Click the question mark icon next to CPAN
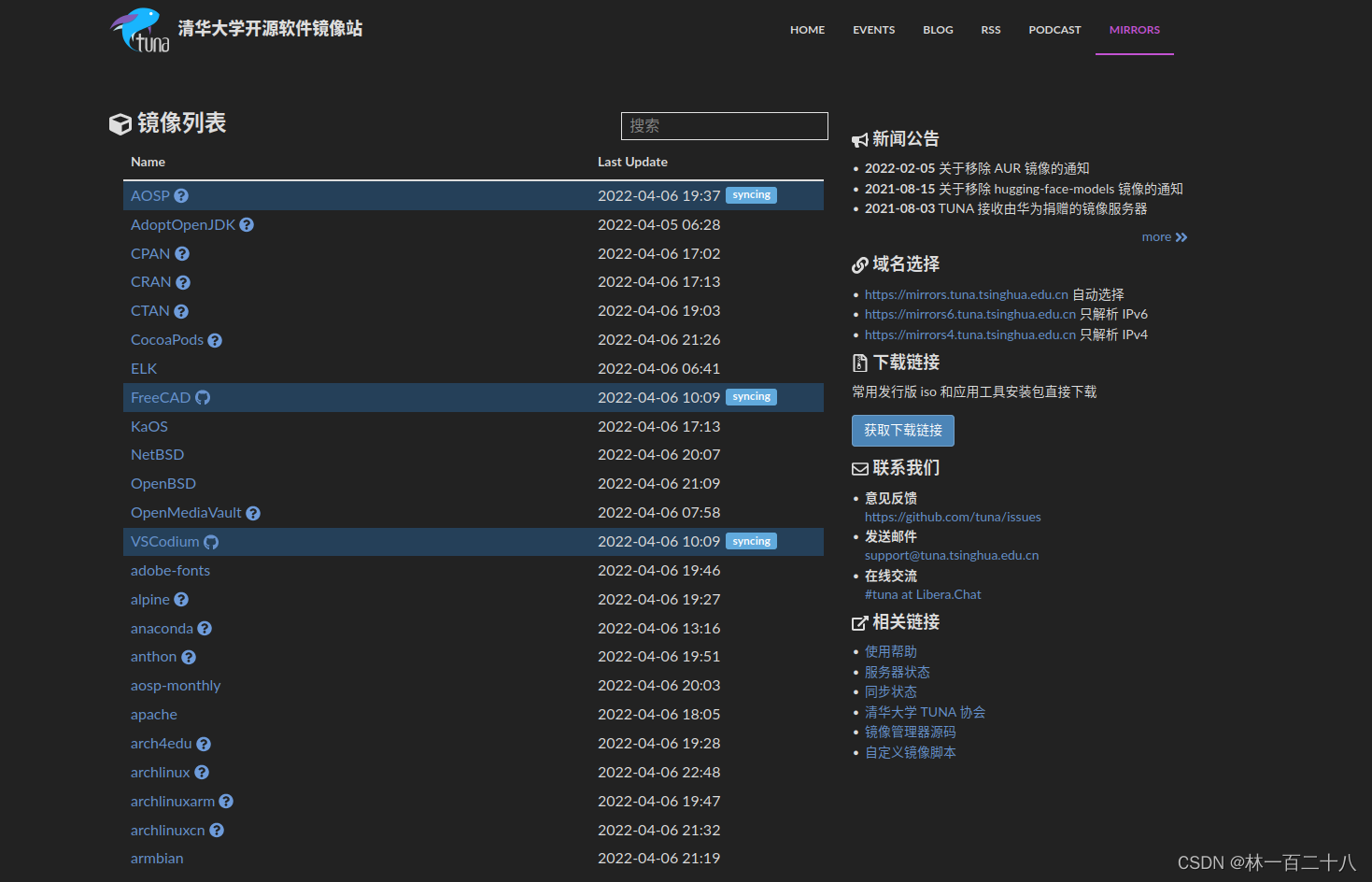Image resolution: width=1372 pixels, height=882 pixels. 182,254
